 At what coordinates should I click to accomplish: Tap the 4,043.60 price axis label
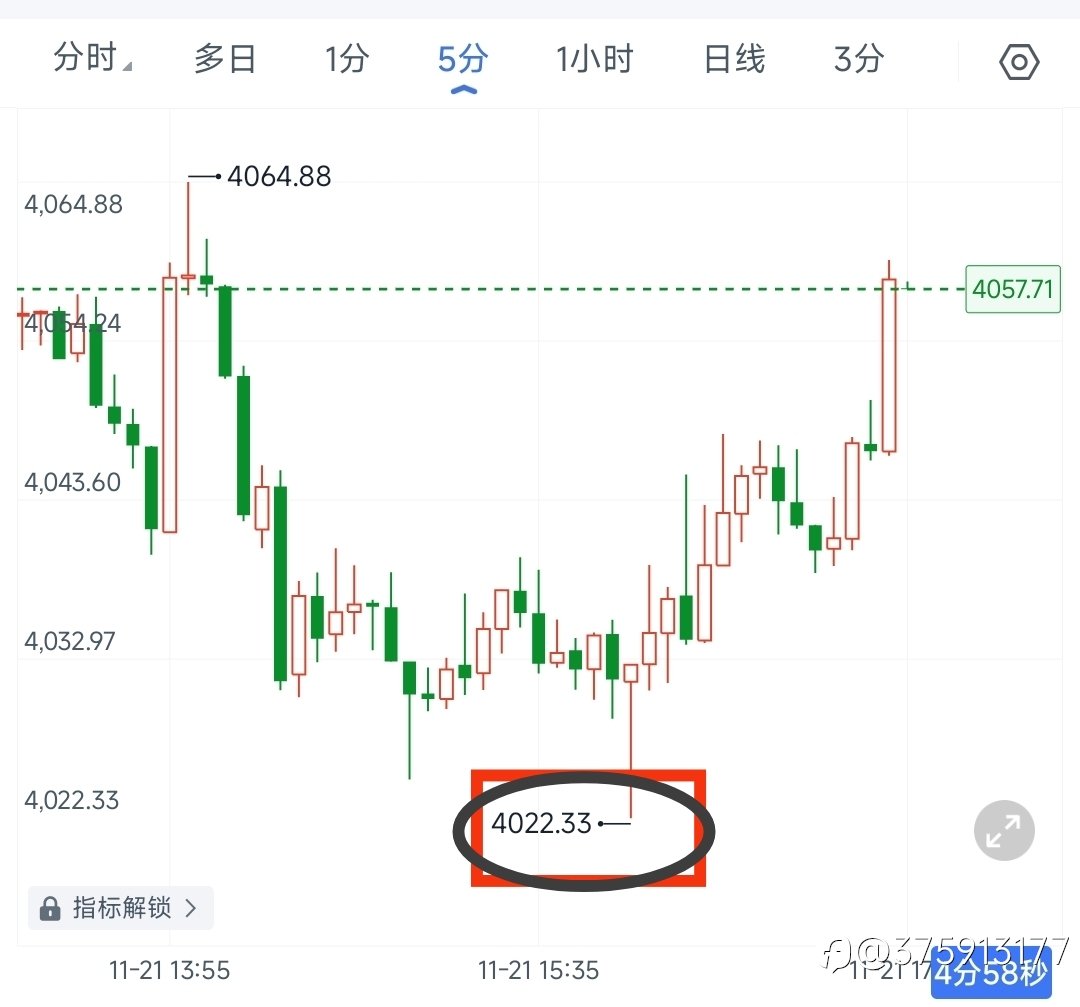pyautogui.click(x=72, y=482)
